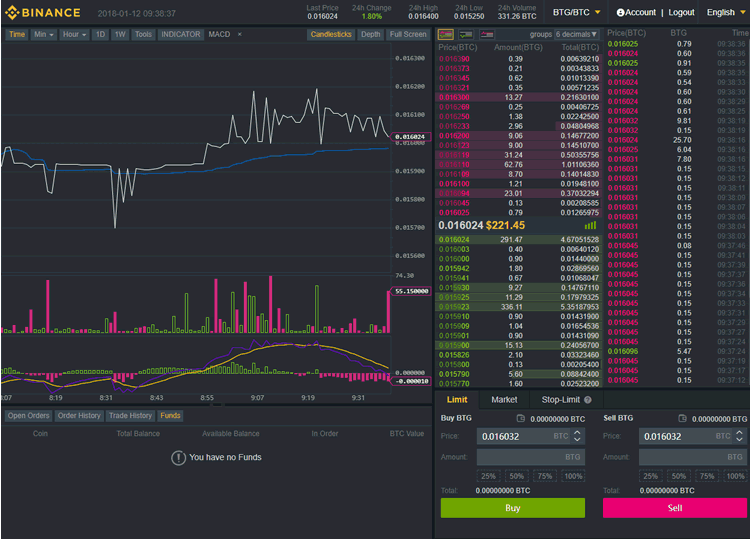Viewport: 750px width, 539px height.
Task: Expand the Hour interval dropdown
Action: point(74,34)
